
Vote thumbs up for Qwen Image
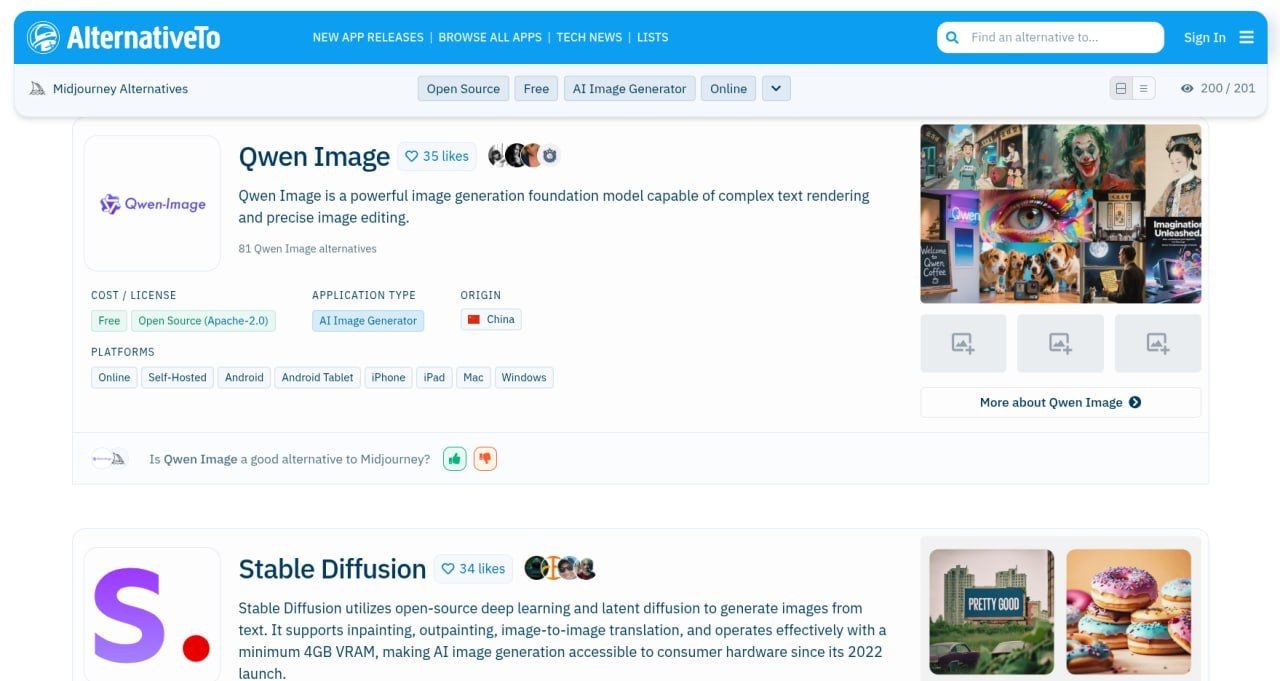point(455,459)
